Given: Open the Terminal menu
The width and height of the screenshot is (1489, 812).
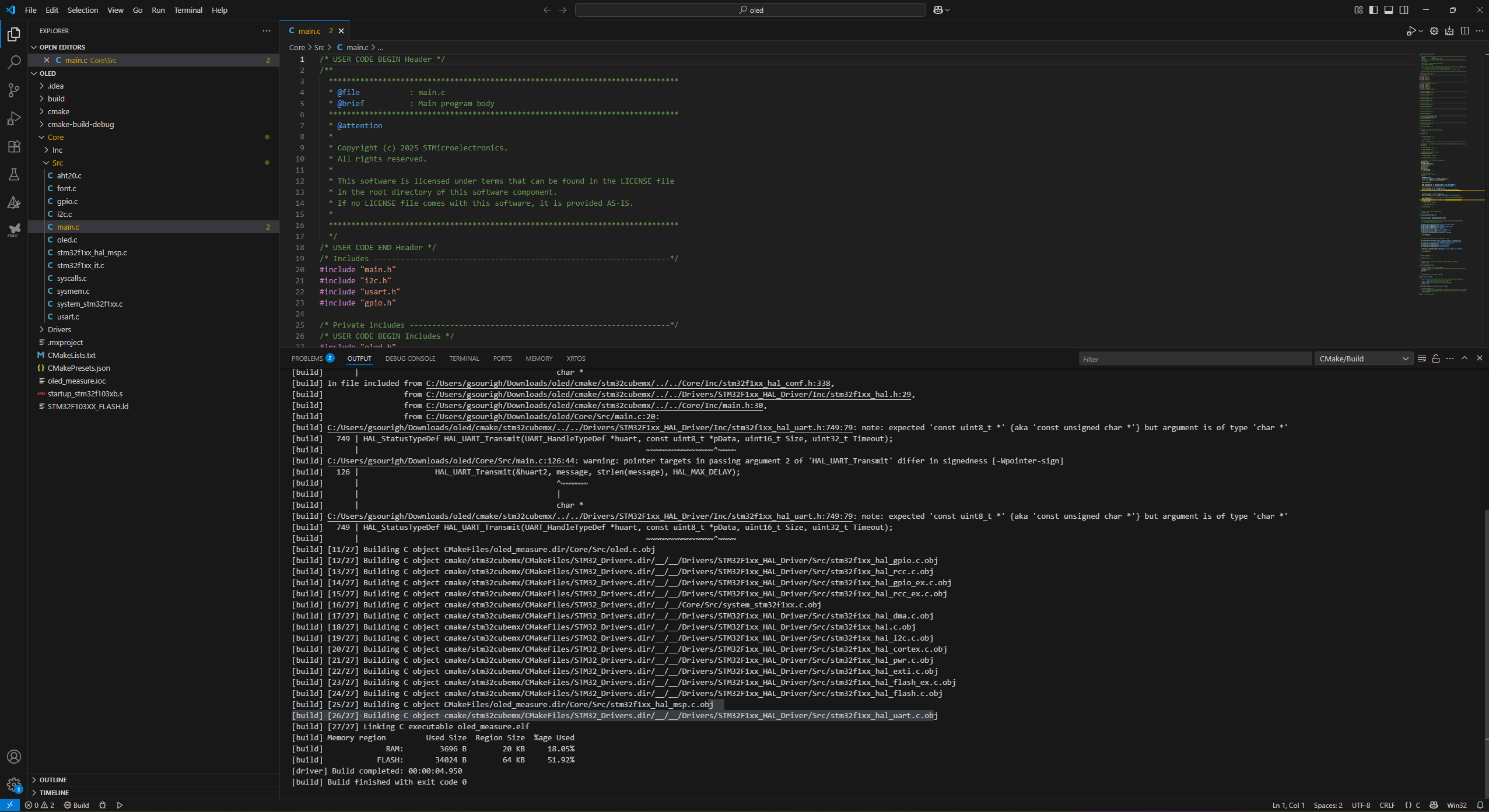Looking at the screenshot, I should pyautogui.click(x=188, y=10).
